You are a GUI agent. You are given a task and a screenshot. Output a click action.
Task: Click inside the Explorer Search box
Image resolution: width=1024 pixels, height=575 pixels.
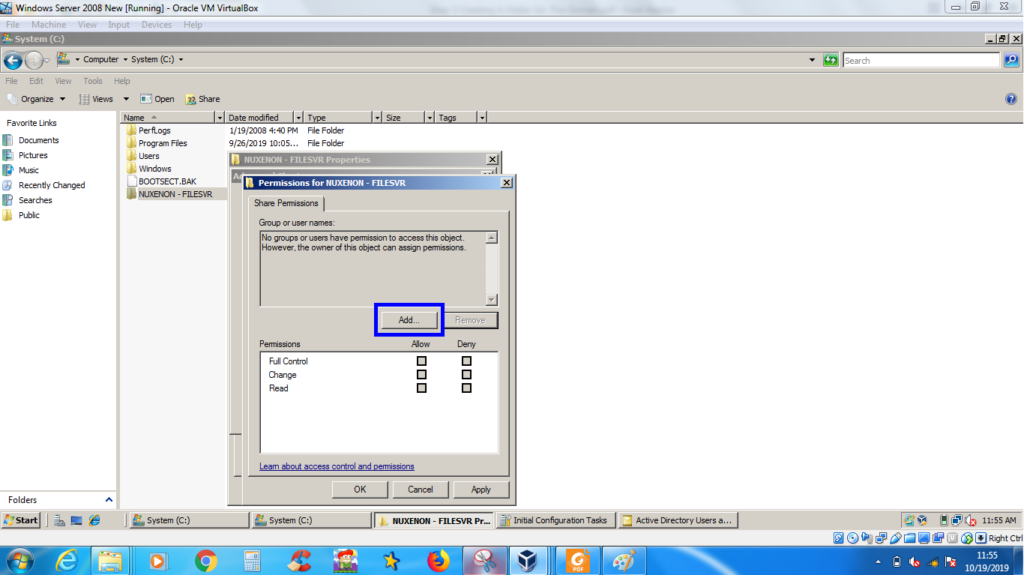(921, 60)
